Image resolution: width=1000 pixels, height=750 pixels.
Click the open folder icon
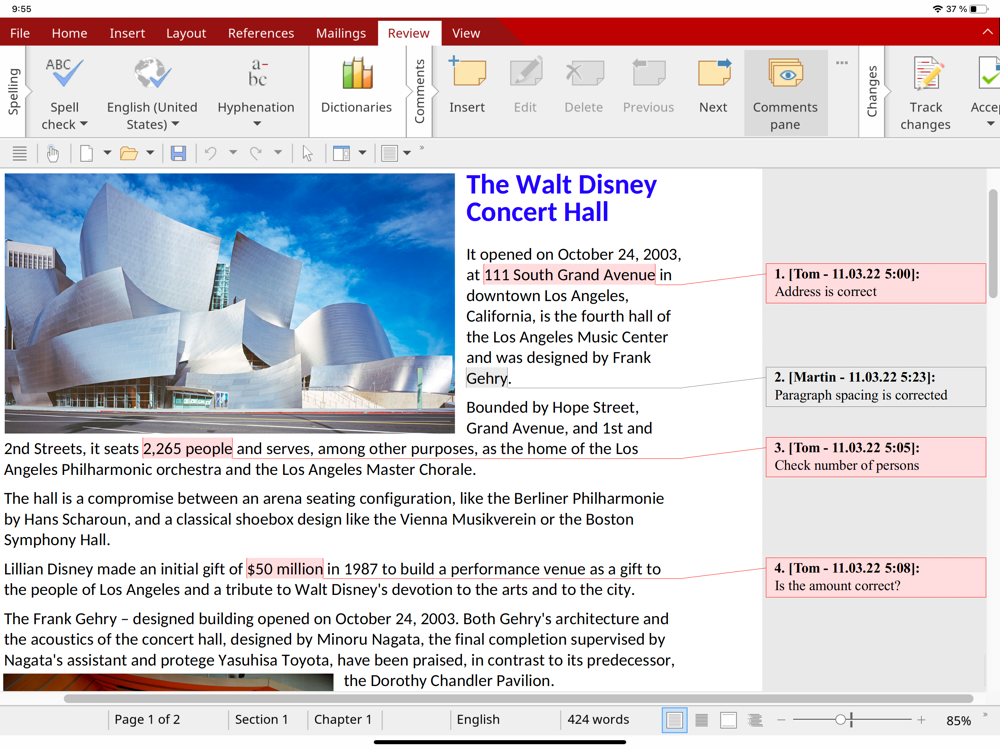[x=128, y=154]
